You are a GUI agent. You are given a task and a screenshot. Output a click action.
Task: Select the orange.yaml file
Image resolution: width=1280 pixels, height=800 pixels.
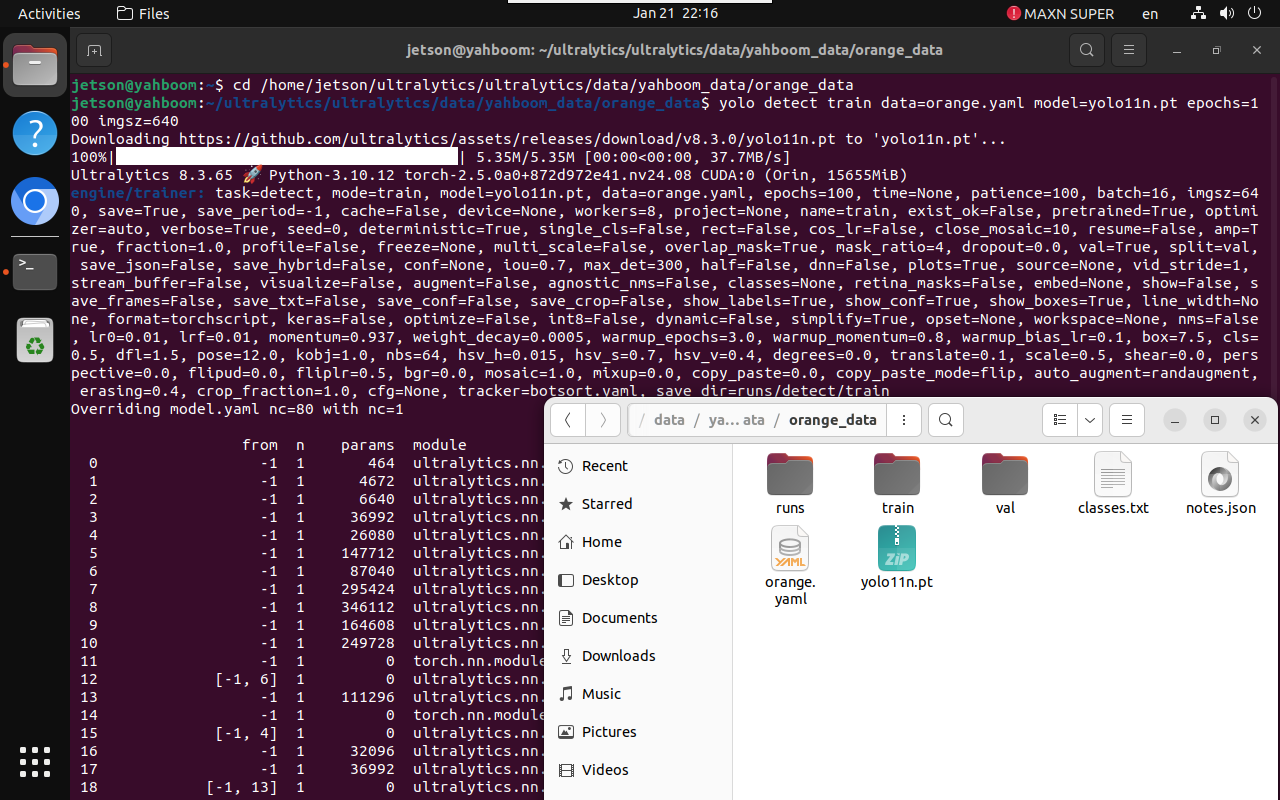(x=790, y=567)
